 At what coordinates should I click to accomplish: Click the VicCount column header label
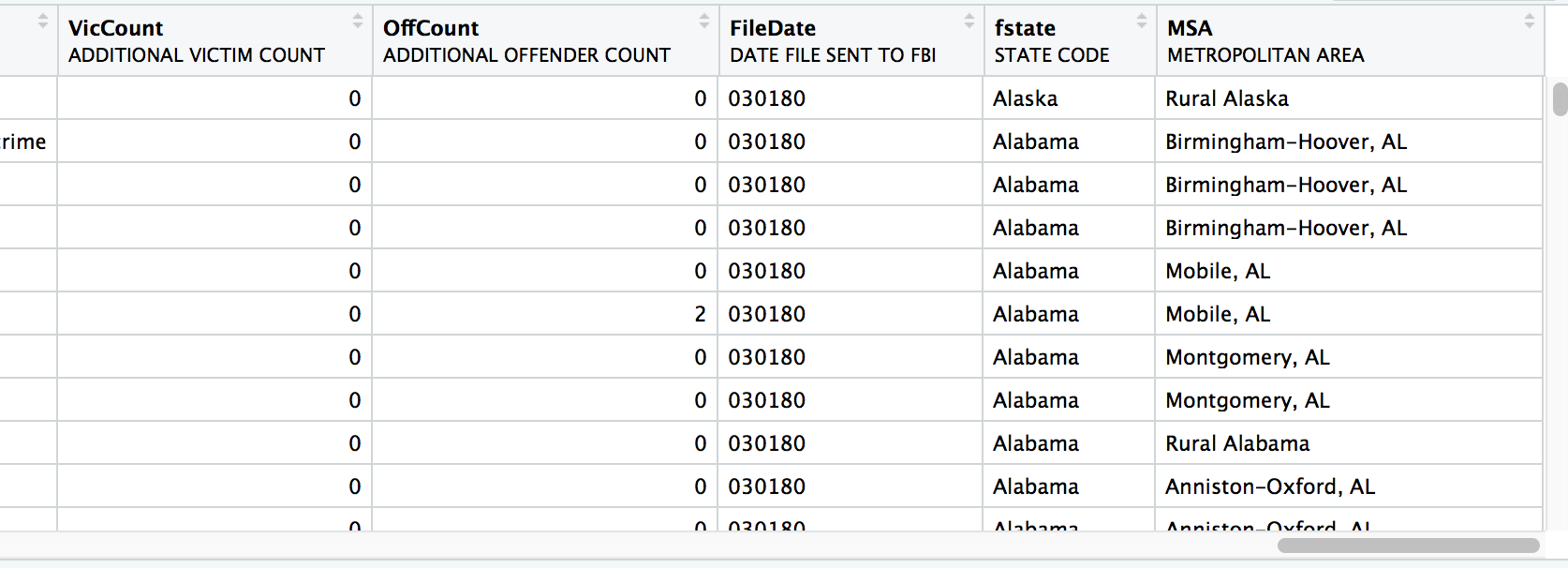pyautogui.click(x=116, y=28)
